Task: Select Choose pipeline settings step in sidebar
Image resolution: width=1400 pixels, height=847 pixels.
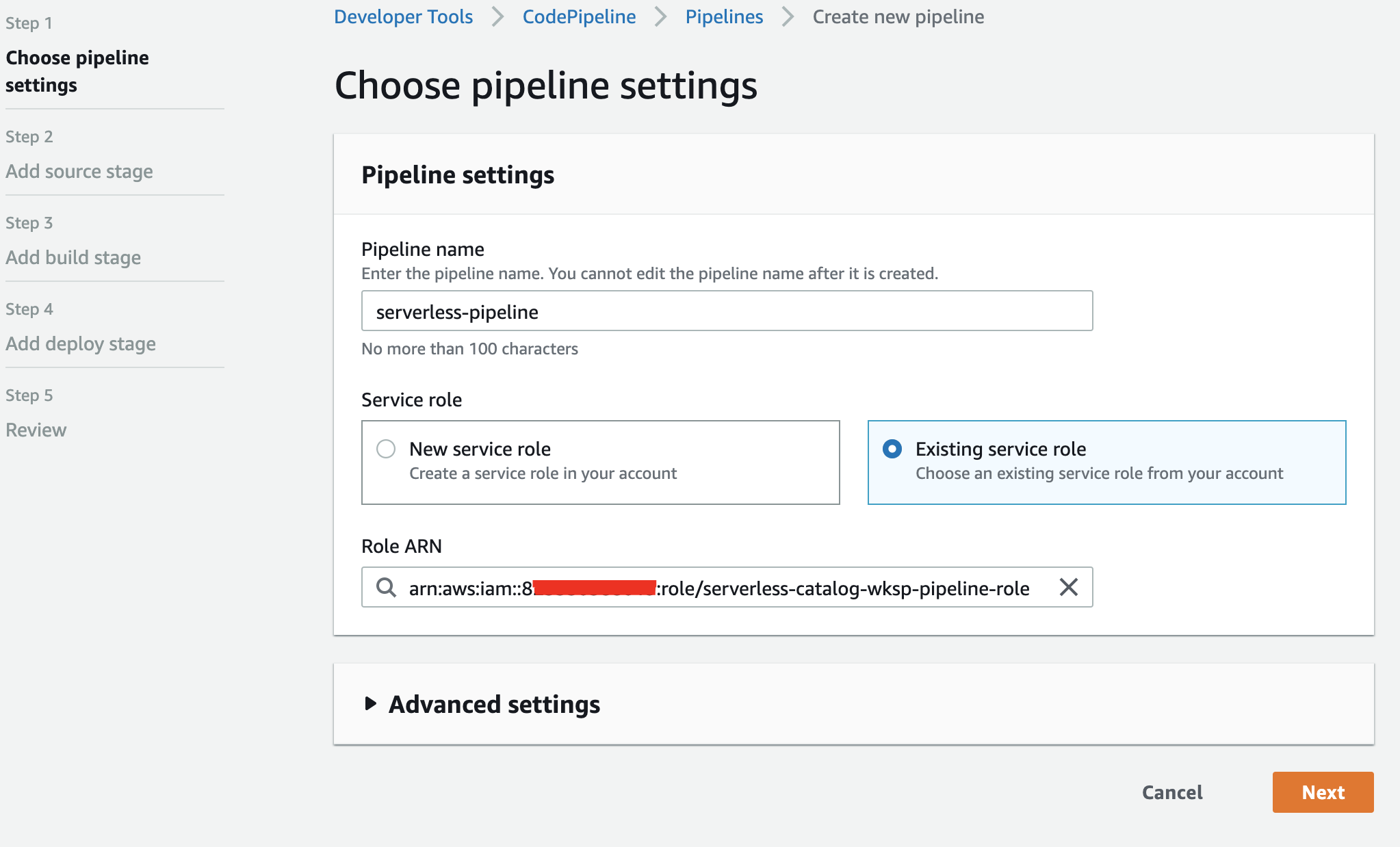Action: [x=77, y=71]
